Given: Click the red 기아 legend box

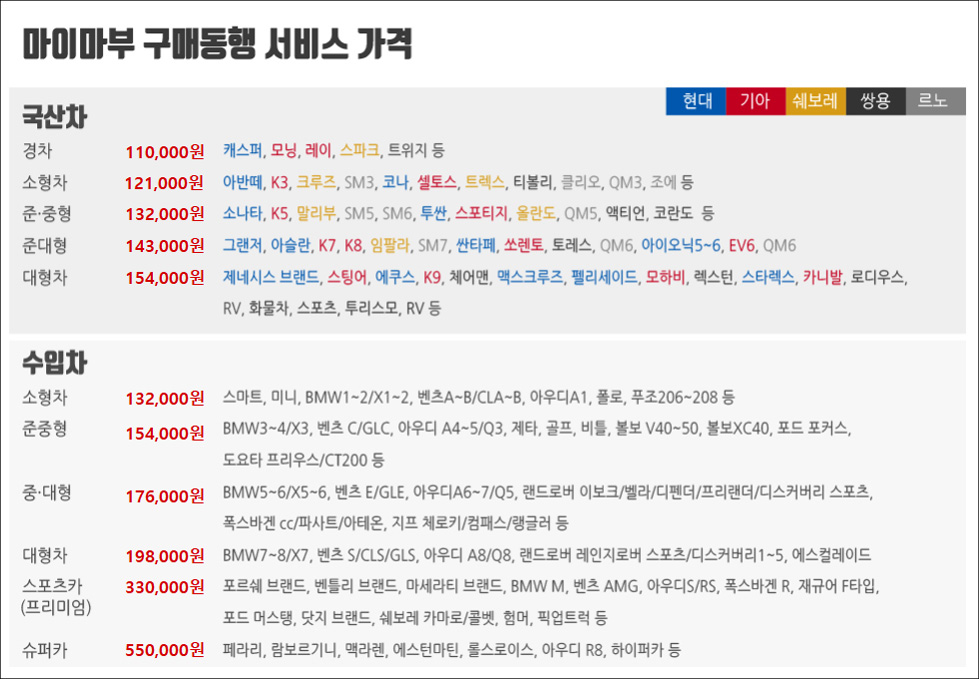Looking at the screenshot, I should [756, 101].
